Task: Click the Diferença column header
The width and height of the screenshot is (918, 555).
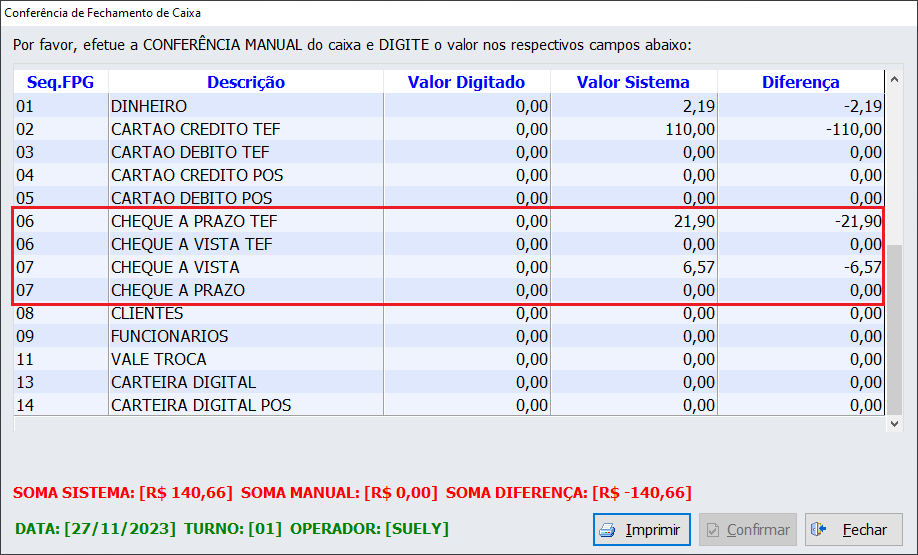Action: (x=800, y=82)
